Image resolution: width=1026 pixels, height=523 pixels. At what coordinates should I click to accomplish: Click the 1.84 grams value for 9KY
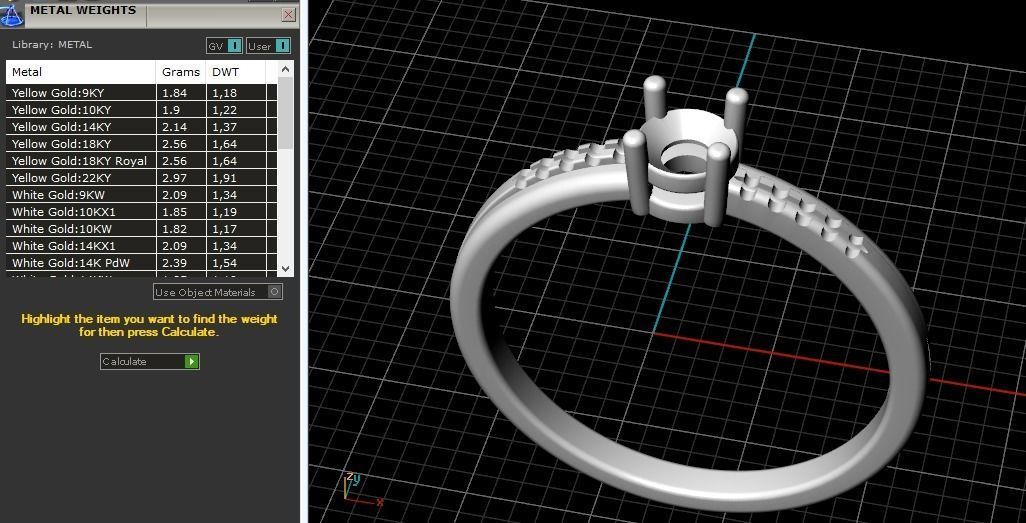174,92
